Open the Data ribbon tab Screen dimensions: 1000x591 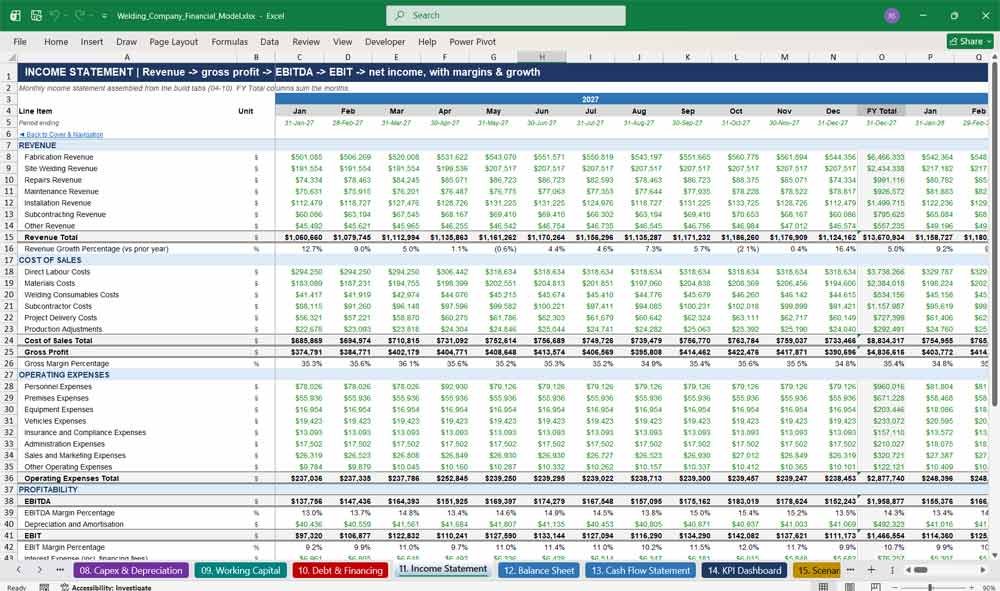click(269, 41)
